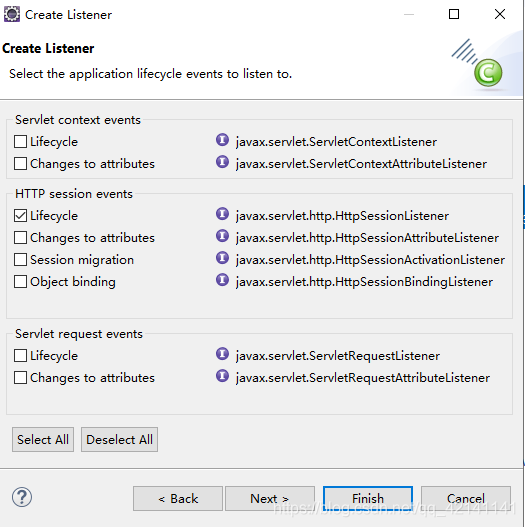This screenshot has height=527, width=525.
Task: Proceed with the Next button
Action: pos(270,498)
